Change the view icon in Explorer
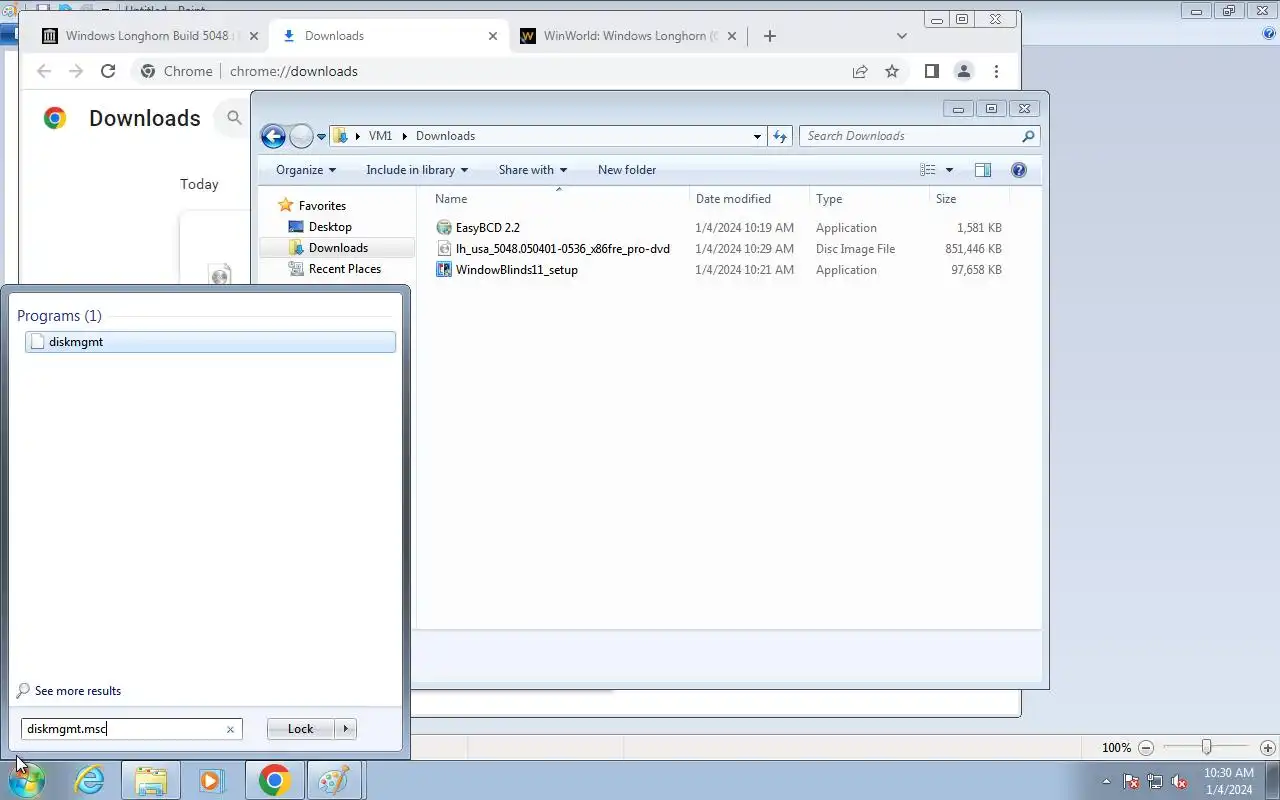Screen dimensions: 1280x800 coord(928,170)
